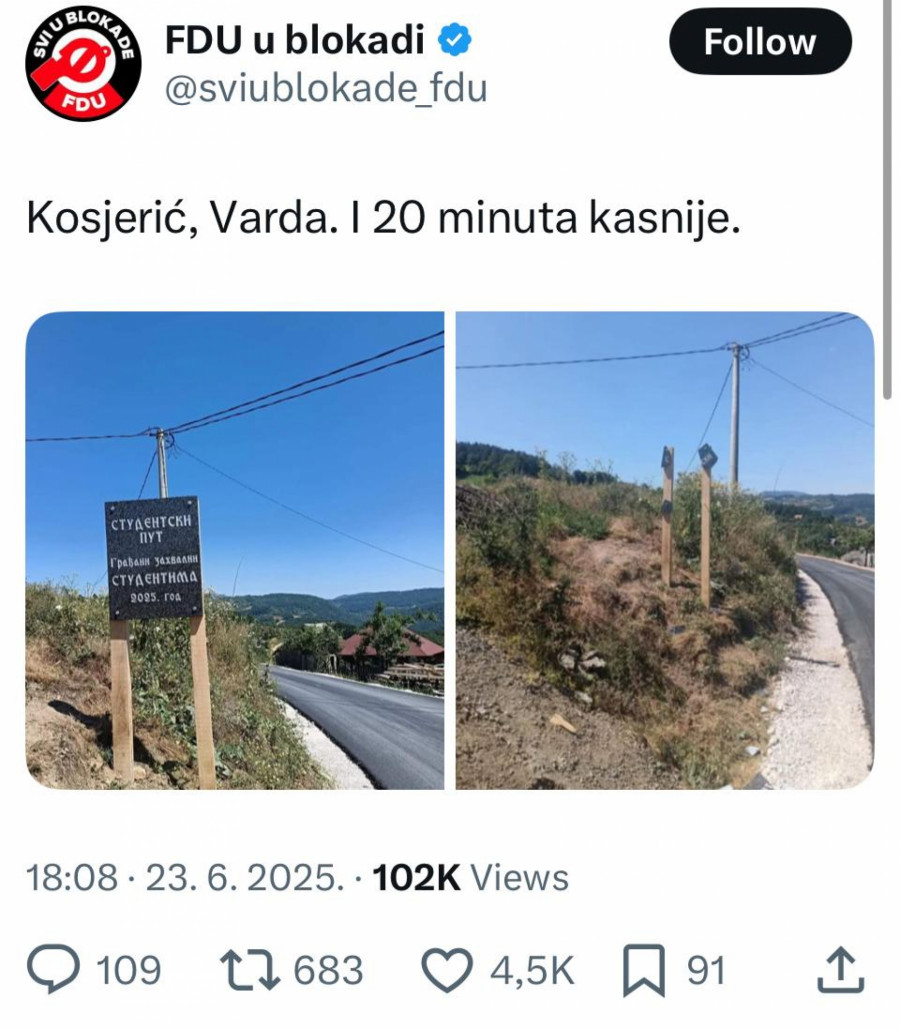900x1029 pixels.
Task: Click the 18:08 · 23. 6. 2025. timestamp
Action: coord(185,877)
